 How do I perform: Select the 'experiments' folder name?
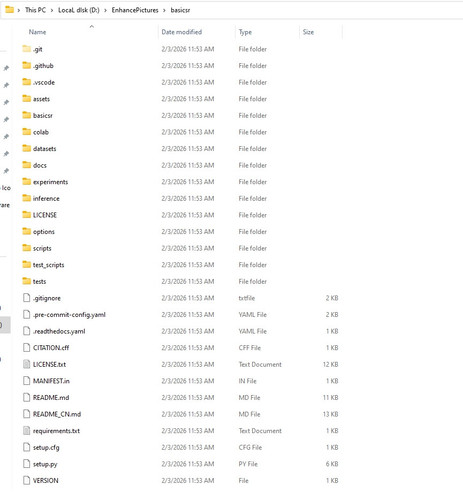50,182
